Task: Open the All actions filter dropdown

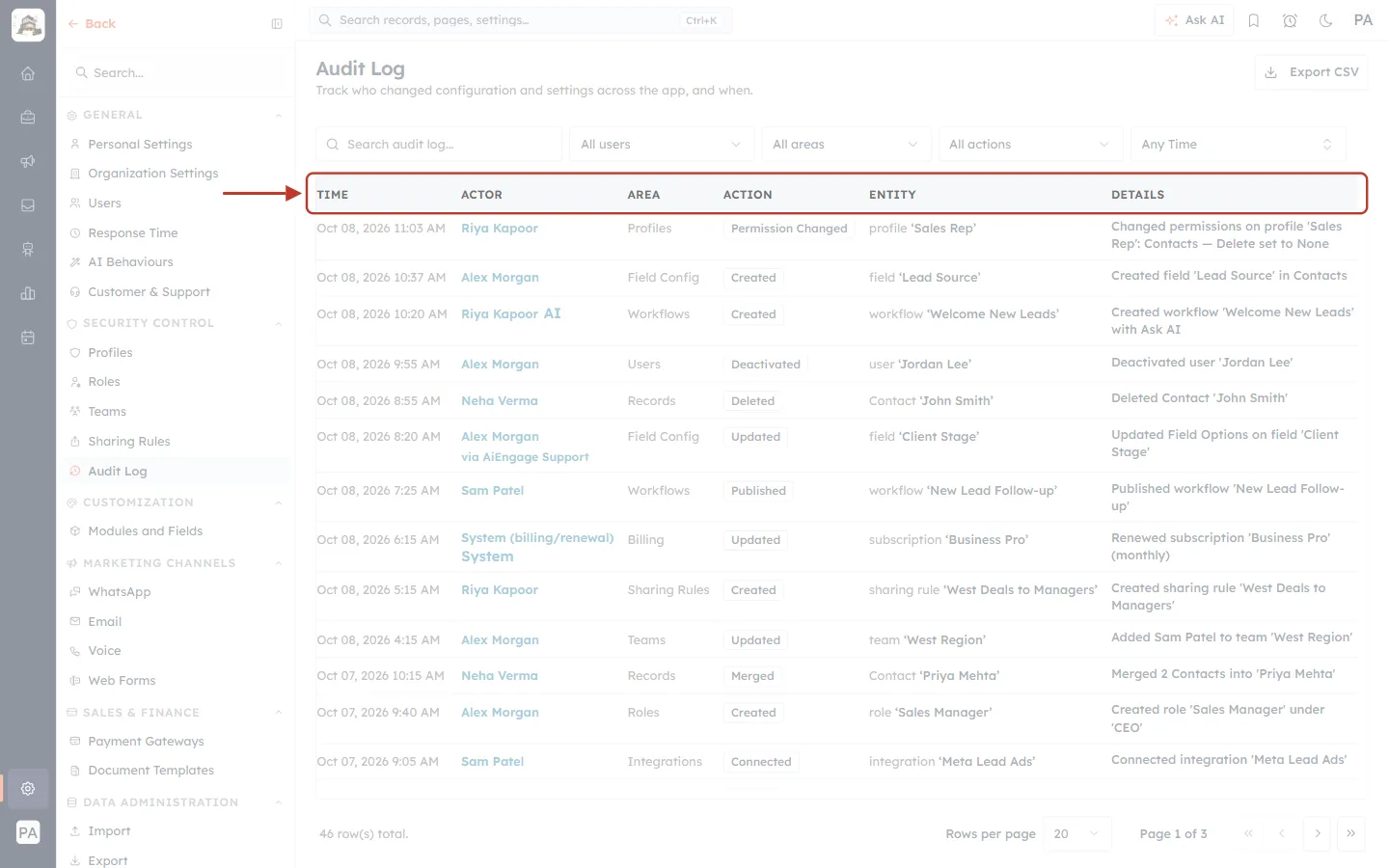Action: [1030, 145]
